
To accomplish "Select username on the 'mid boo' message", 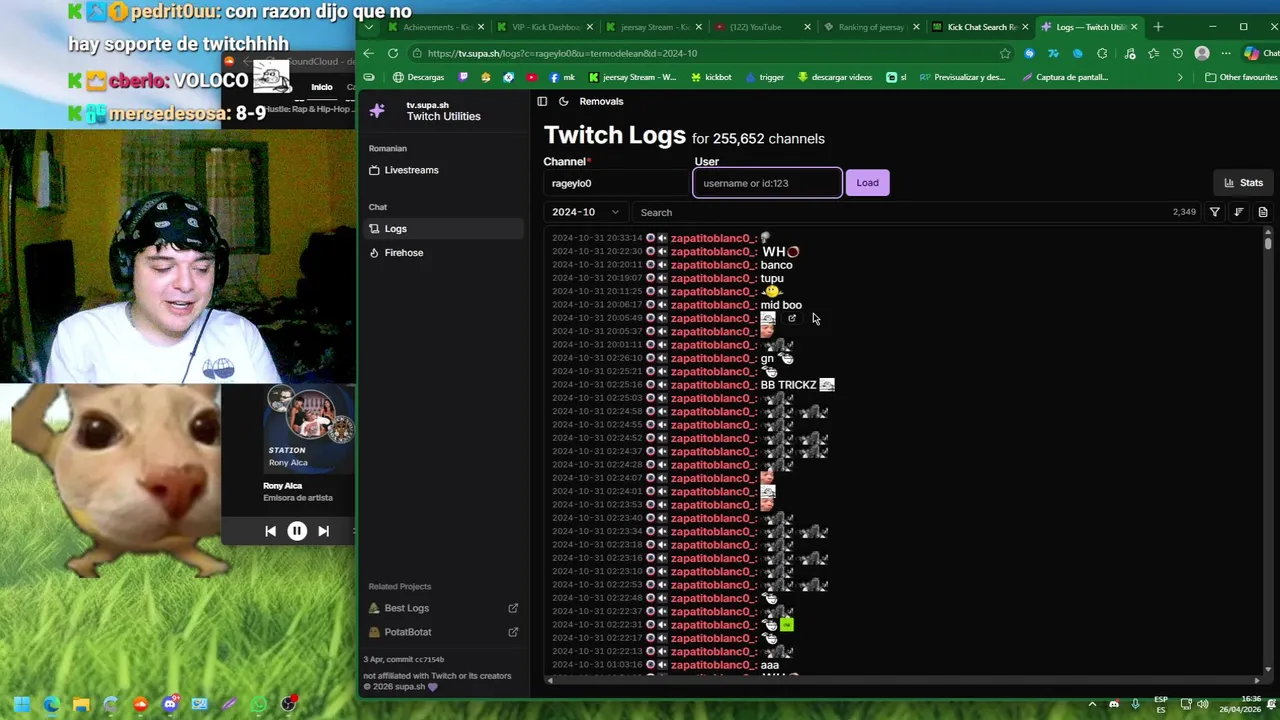I will pyautogui.click(x=713, y=305).
